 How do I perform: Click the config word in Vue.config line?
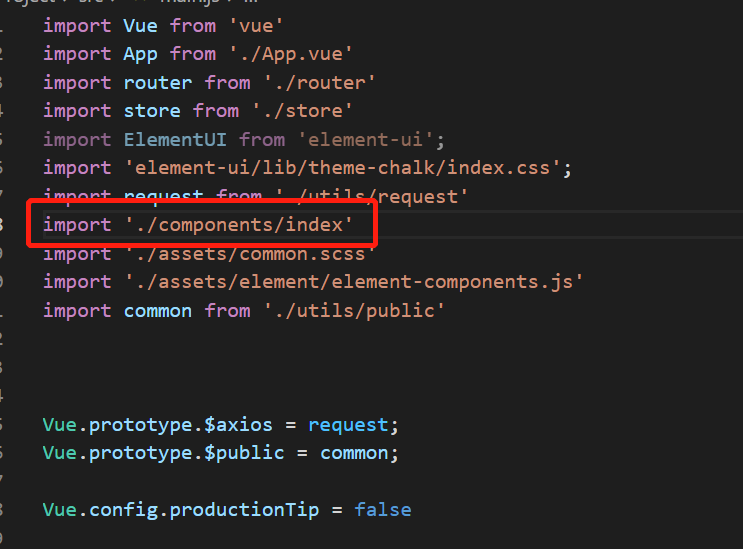click(123, 510)
